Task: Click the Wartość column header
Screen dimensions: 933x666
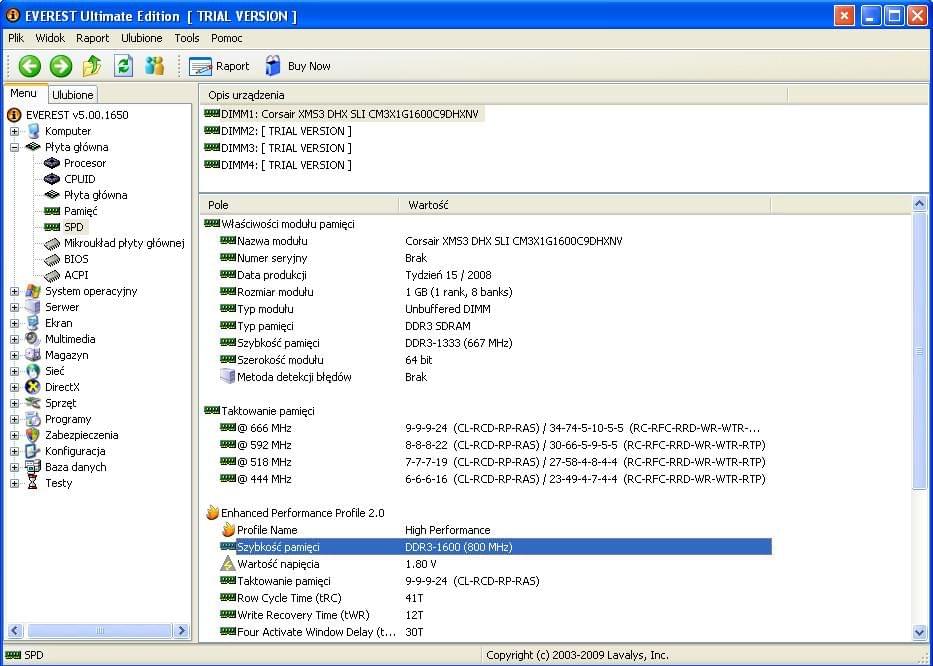Action: click(x=584, y=205)
